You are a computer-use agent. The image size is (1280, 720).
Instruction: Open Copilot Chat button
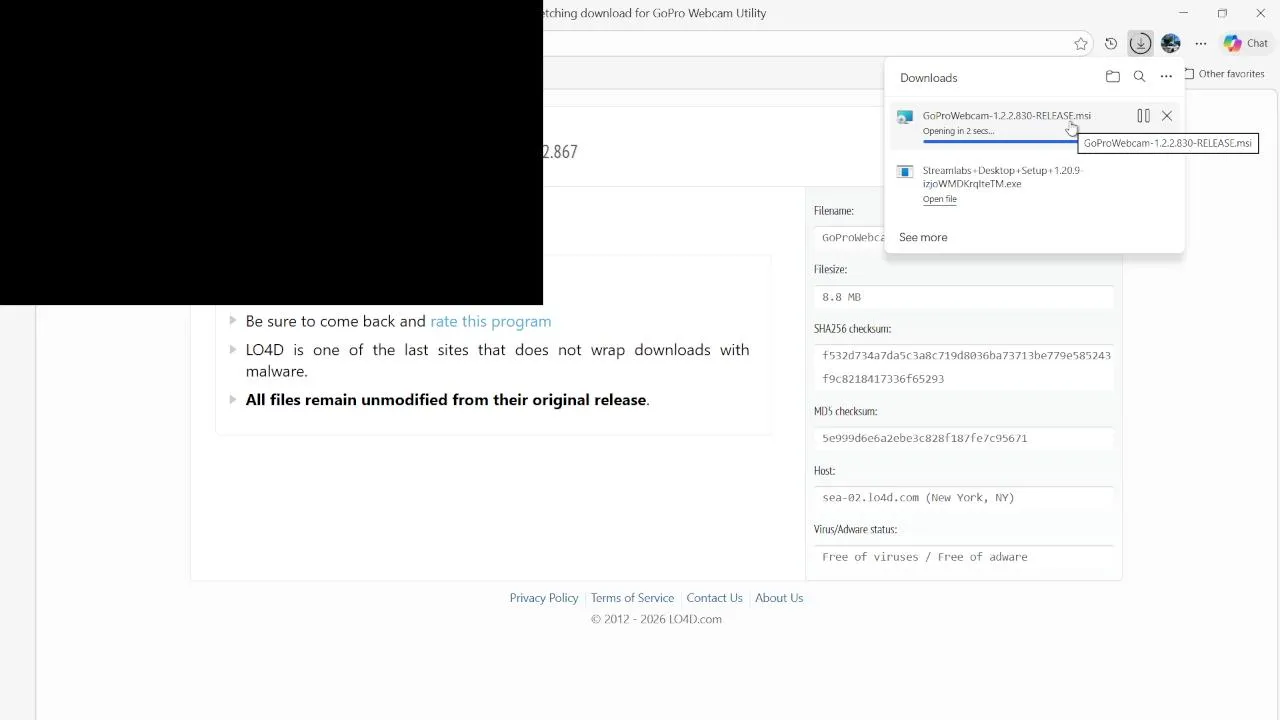click(x=1246, y=43)
